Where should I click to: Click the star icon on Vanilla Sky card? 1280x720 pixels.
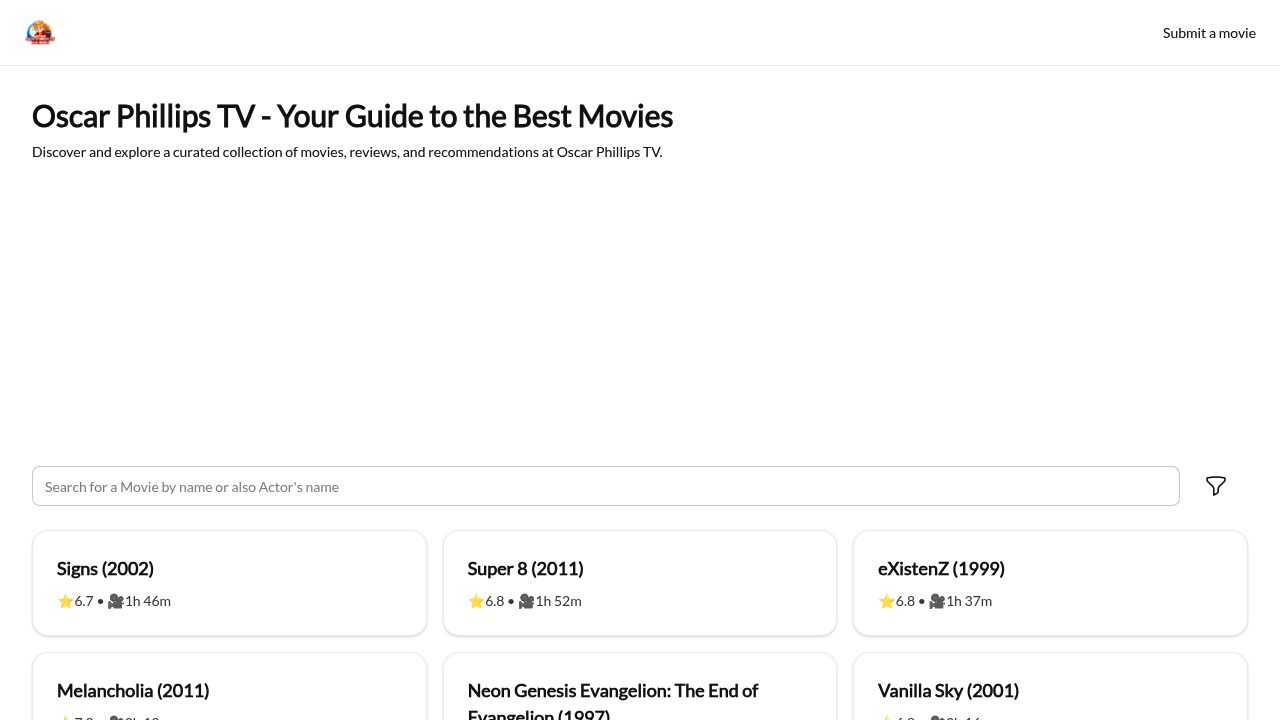[886, 718]
